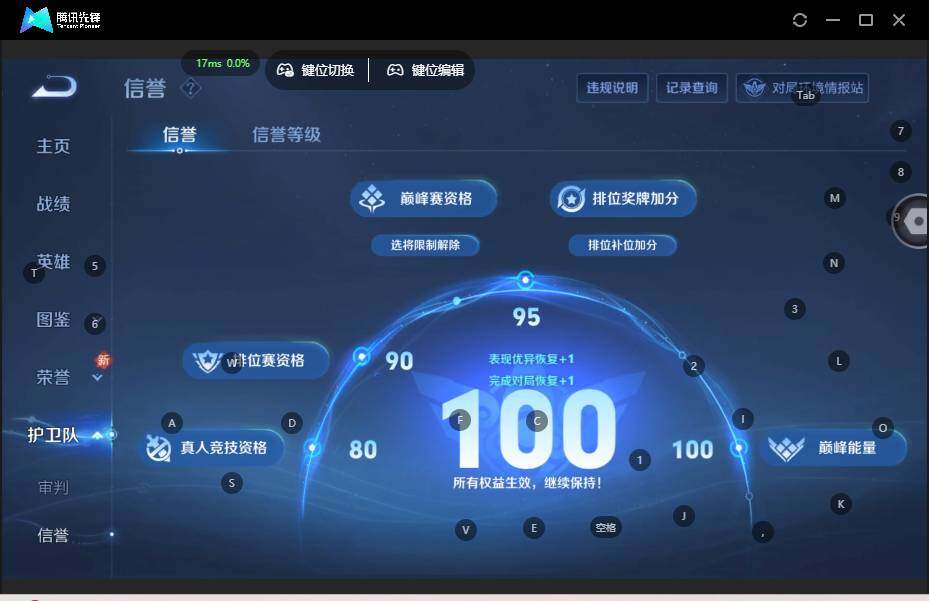Select the 信誉 tab
Screen dimensions: 929x601
click(178, 134)
